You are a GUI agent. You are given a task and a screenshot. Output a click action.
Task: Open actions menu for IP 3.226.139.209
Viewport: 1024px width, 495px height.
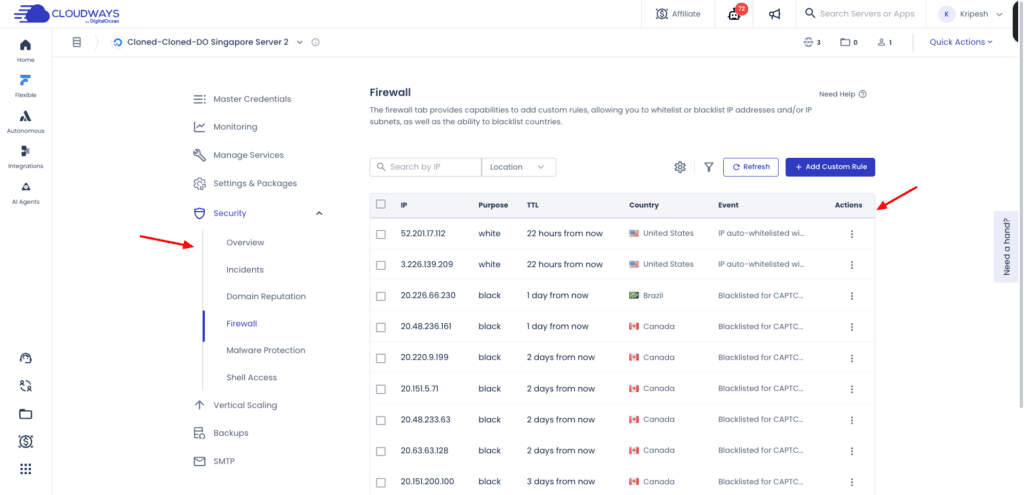click(x=852, y=264)
